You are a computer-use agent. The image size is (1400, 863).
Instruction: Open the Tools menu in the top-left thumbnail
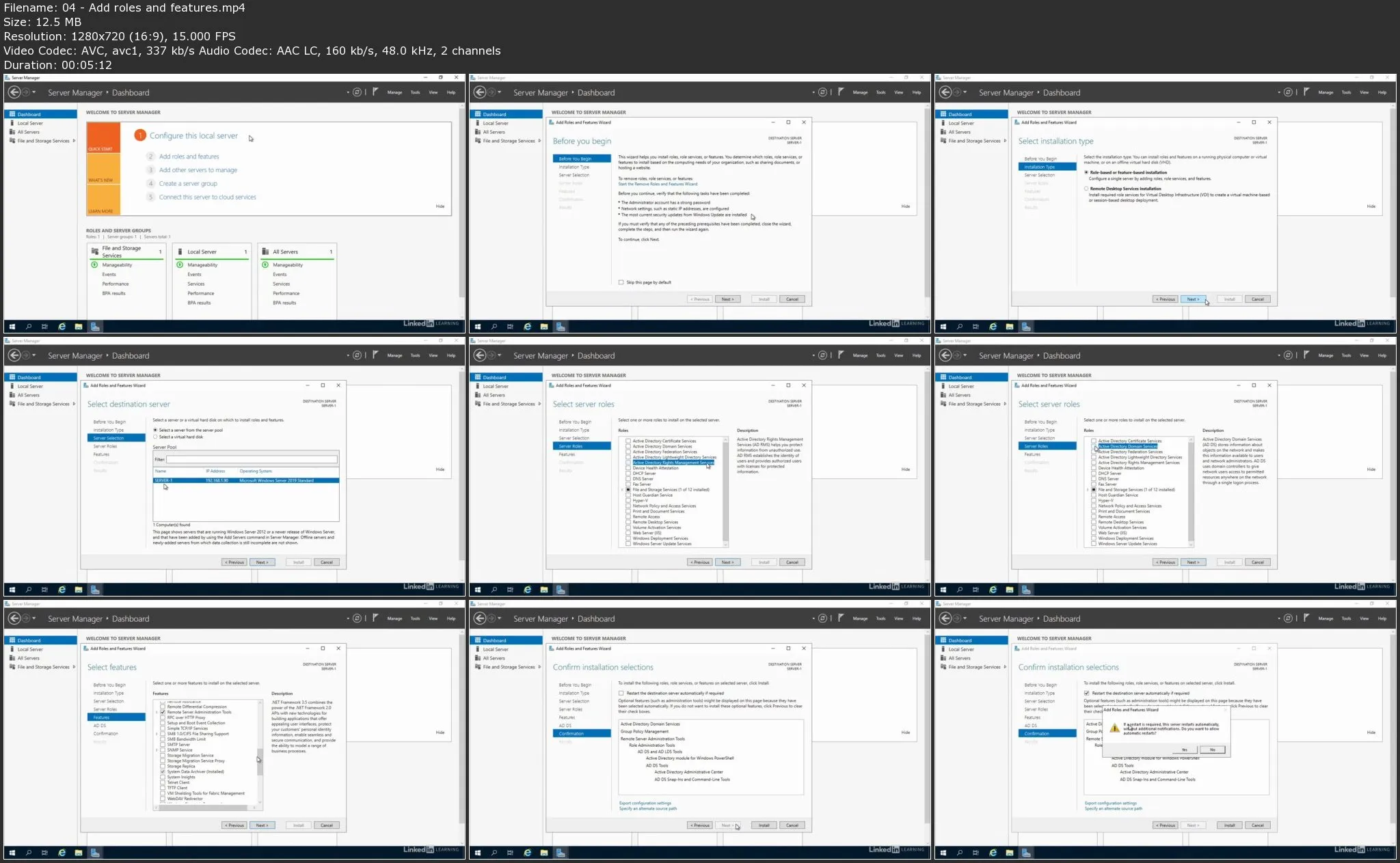415,92
